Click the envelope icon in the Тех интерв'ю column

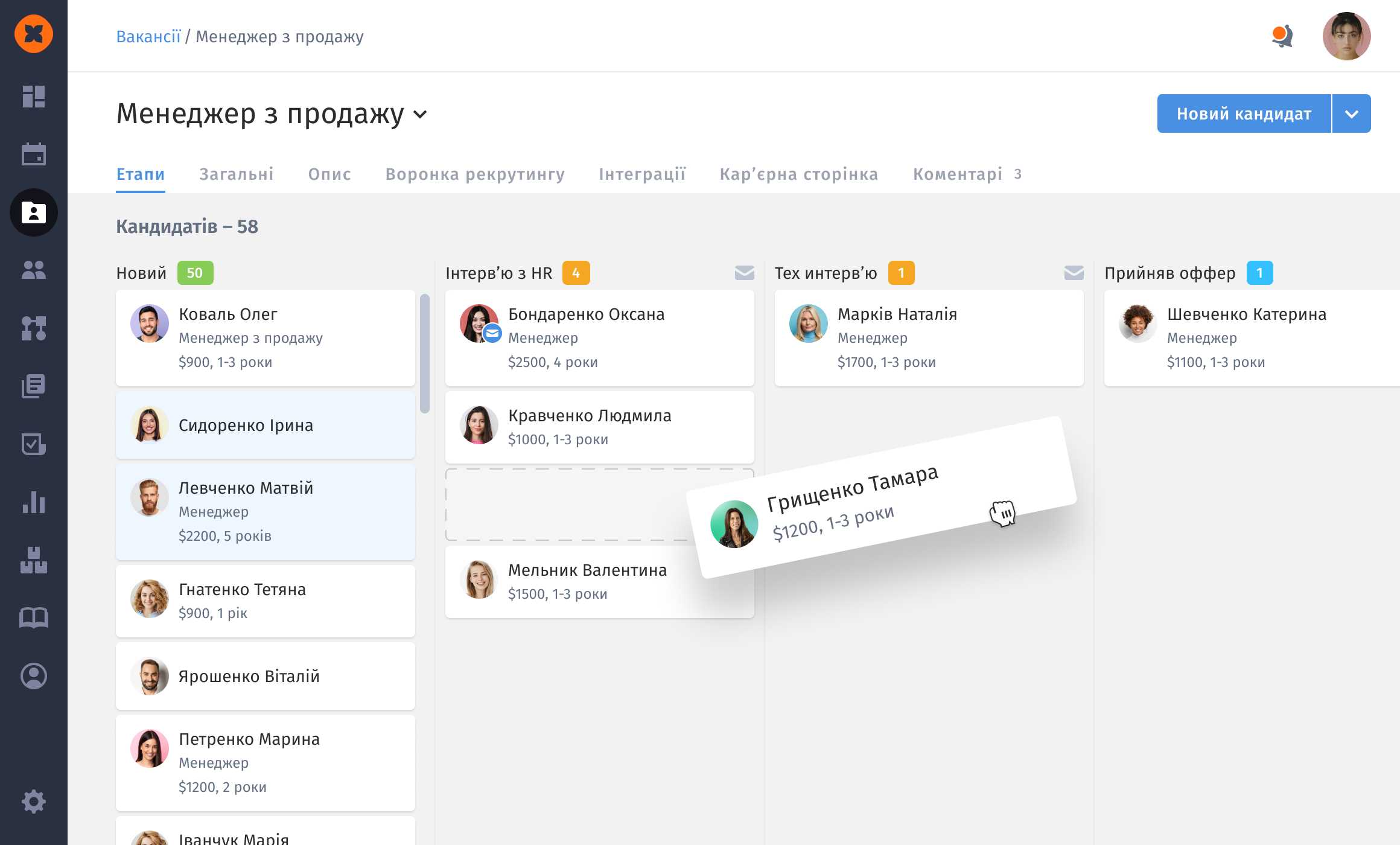point(1074,273)
